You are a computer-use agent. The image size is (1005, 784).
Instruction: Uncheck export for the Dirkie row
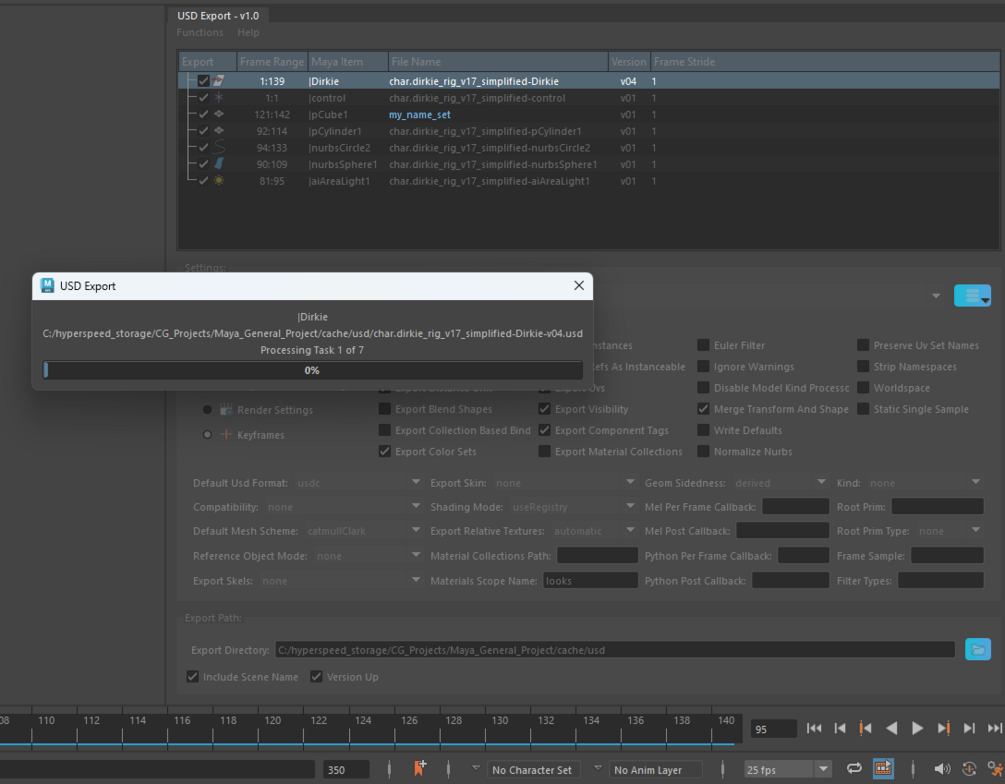203,81
